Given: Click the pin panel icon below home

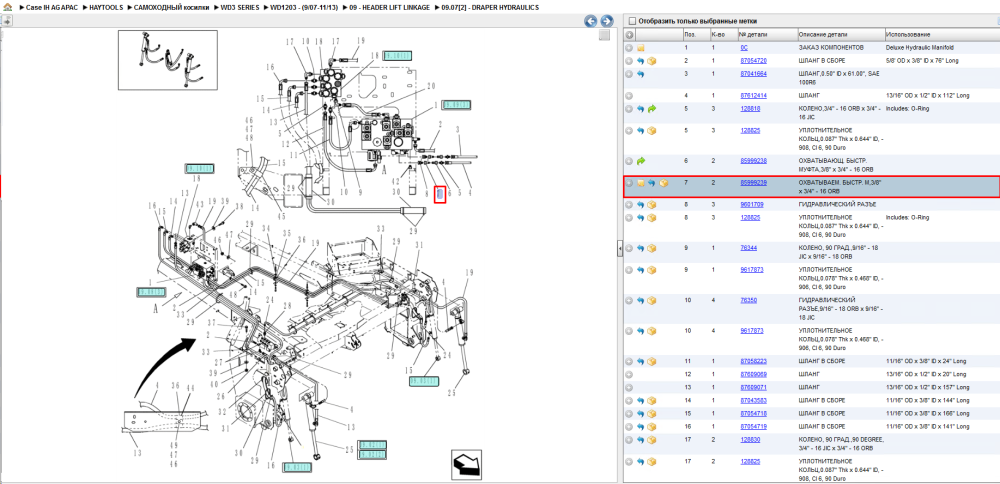Looking at the screenshot, I should point(6,21).
